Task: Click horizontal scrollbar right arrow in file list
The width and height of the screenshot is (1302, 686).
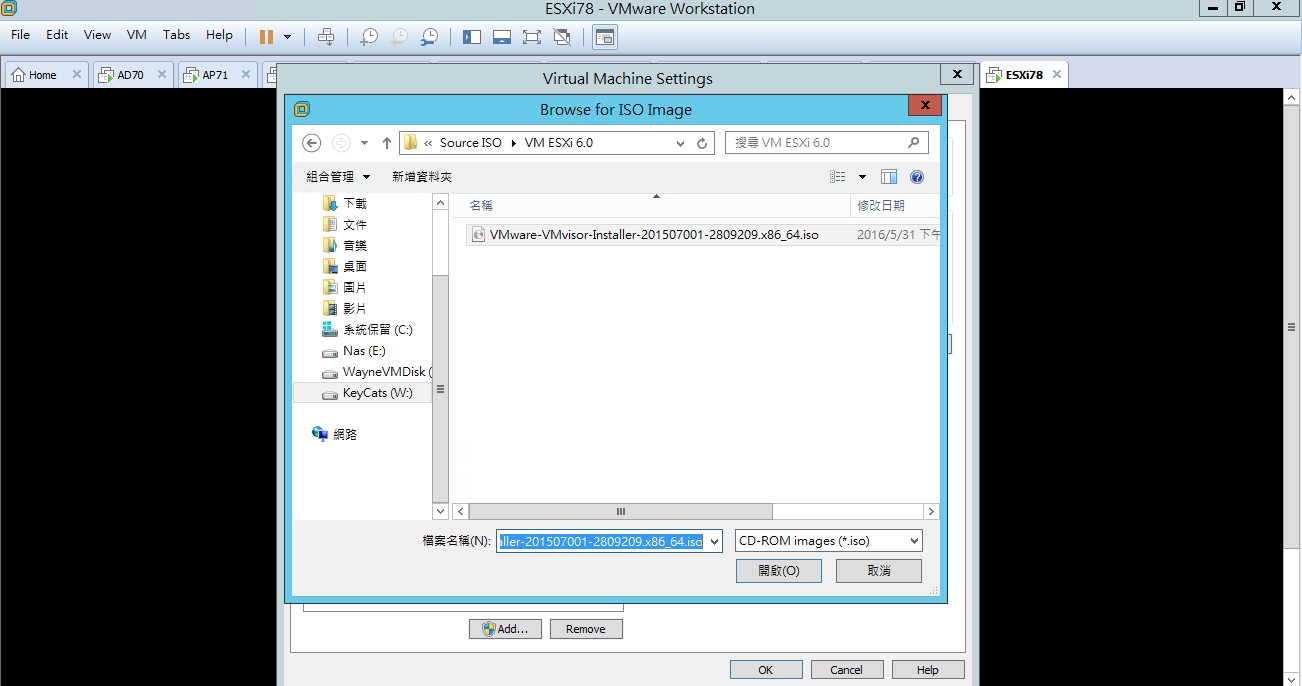Action: [x=931, y=511]
